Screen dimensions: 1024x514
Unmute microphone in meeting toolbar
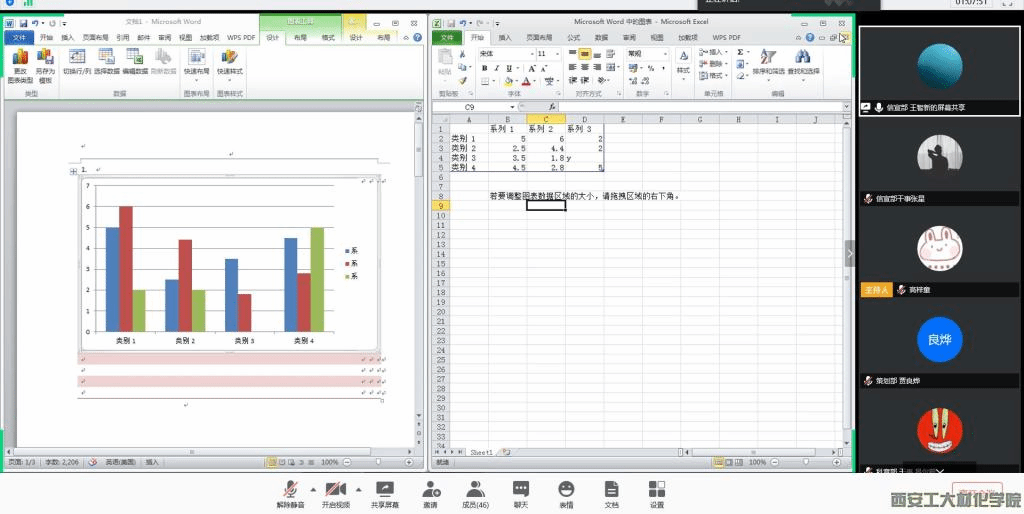(x=290, y=490)
